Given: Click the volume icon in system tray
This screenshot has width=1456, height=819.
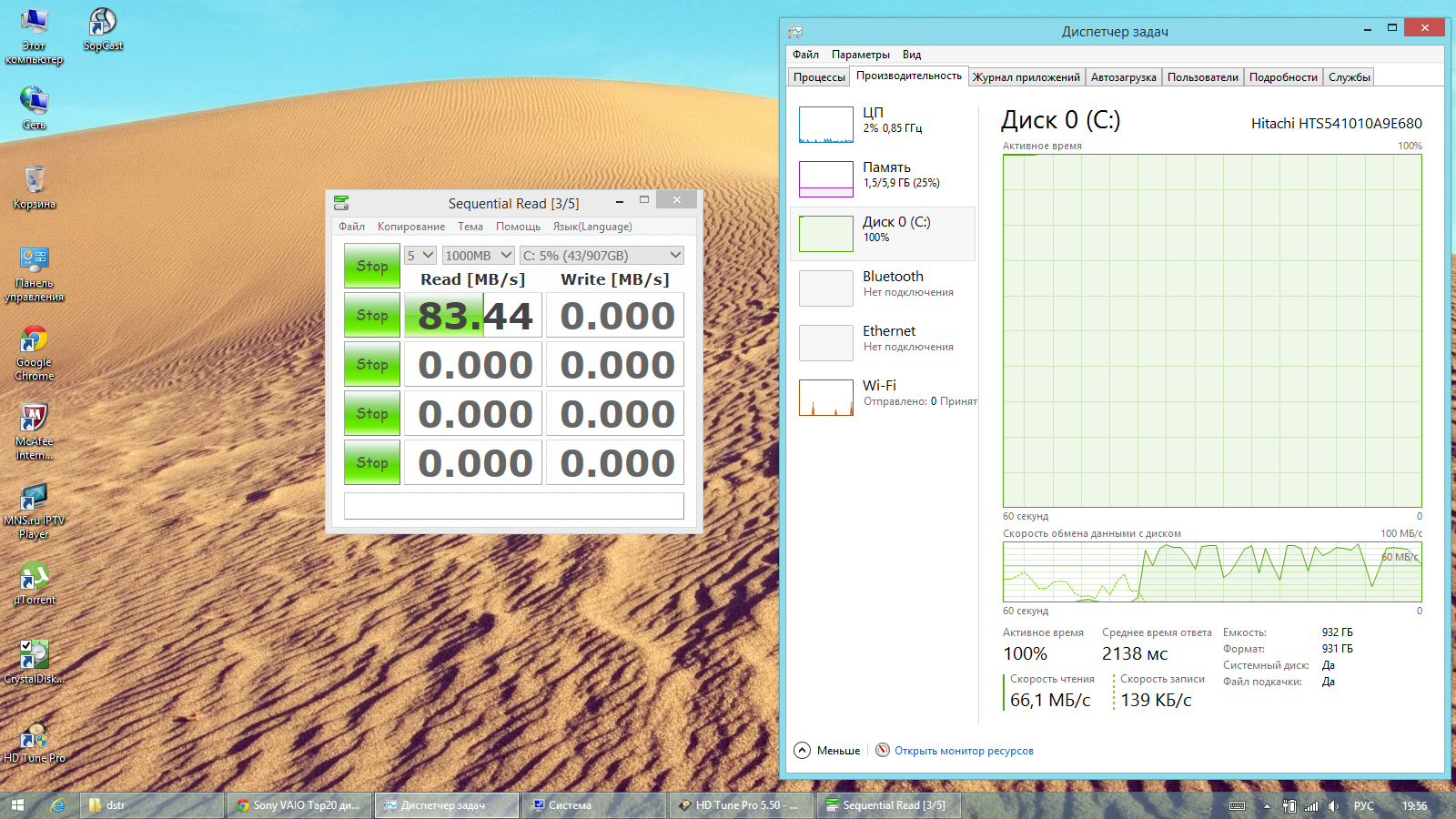Looking at the screenshot, I should (1333, 805).
